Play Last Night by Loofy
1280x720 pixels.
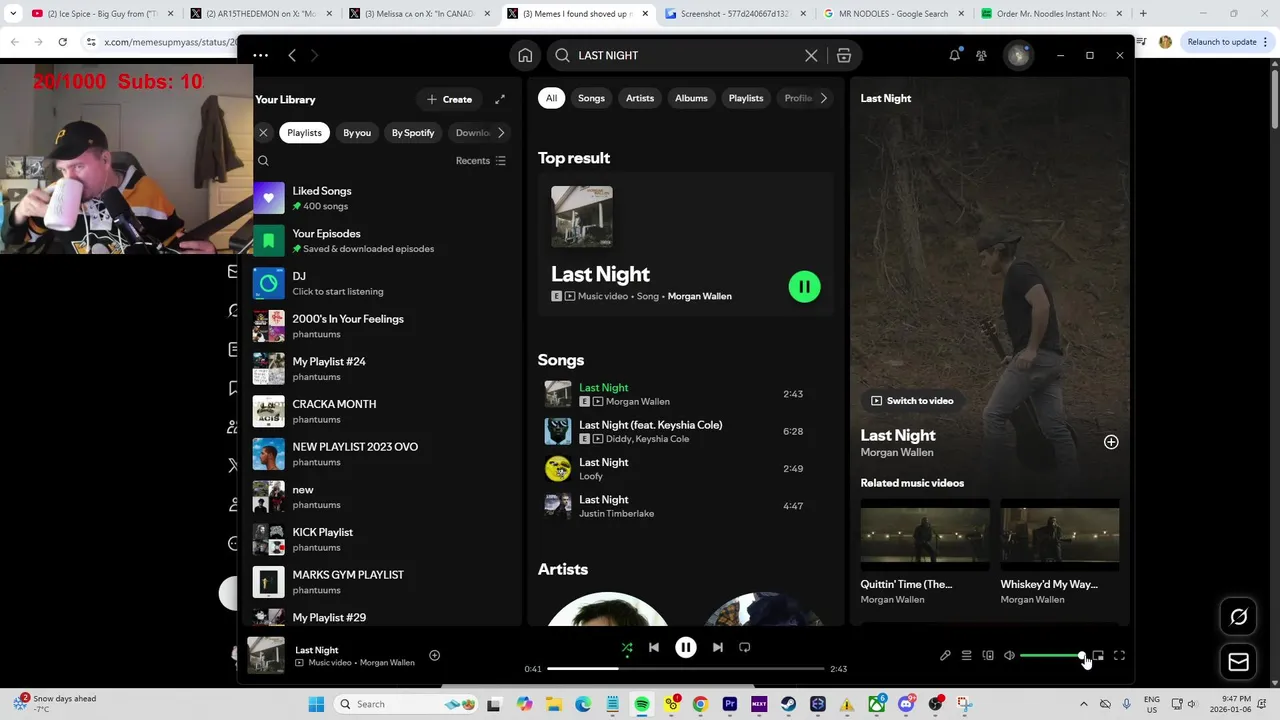(686, 469)
